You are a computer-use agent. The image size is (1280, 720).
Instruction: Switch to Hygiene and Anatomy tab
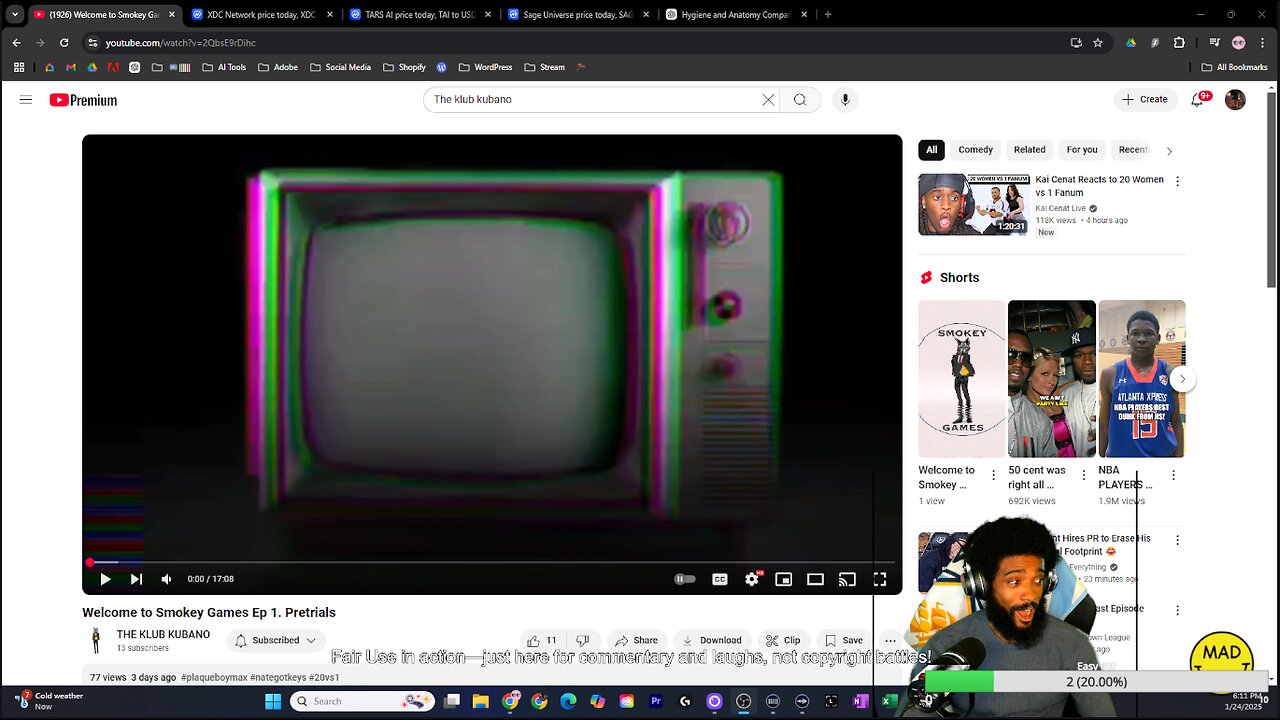pos(737,15)
